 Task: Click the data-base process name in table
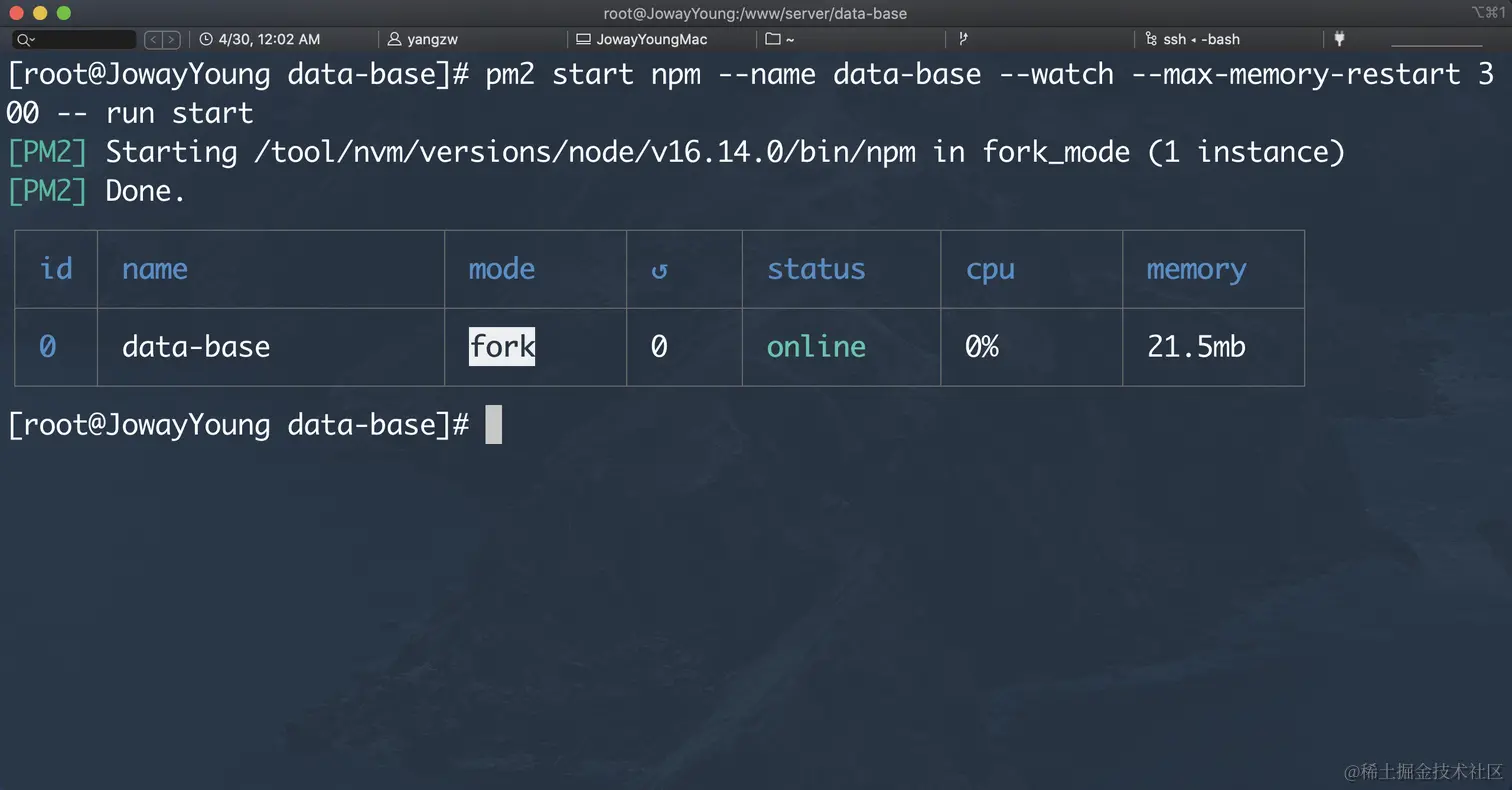click(196, 346)
